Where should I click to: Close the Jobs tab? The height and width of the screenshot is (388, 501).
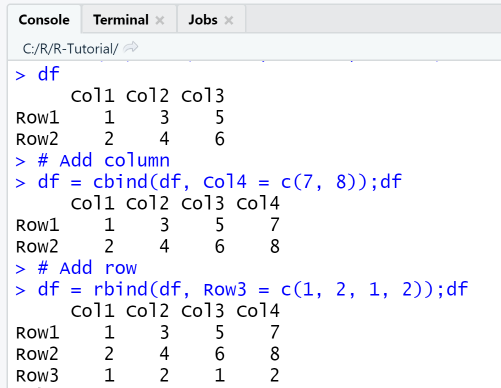point(229,21)
